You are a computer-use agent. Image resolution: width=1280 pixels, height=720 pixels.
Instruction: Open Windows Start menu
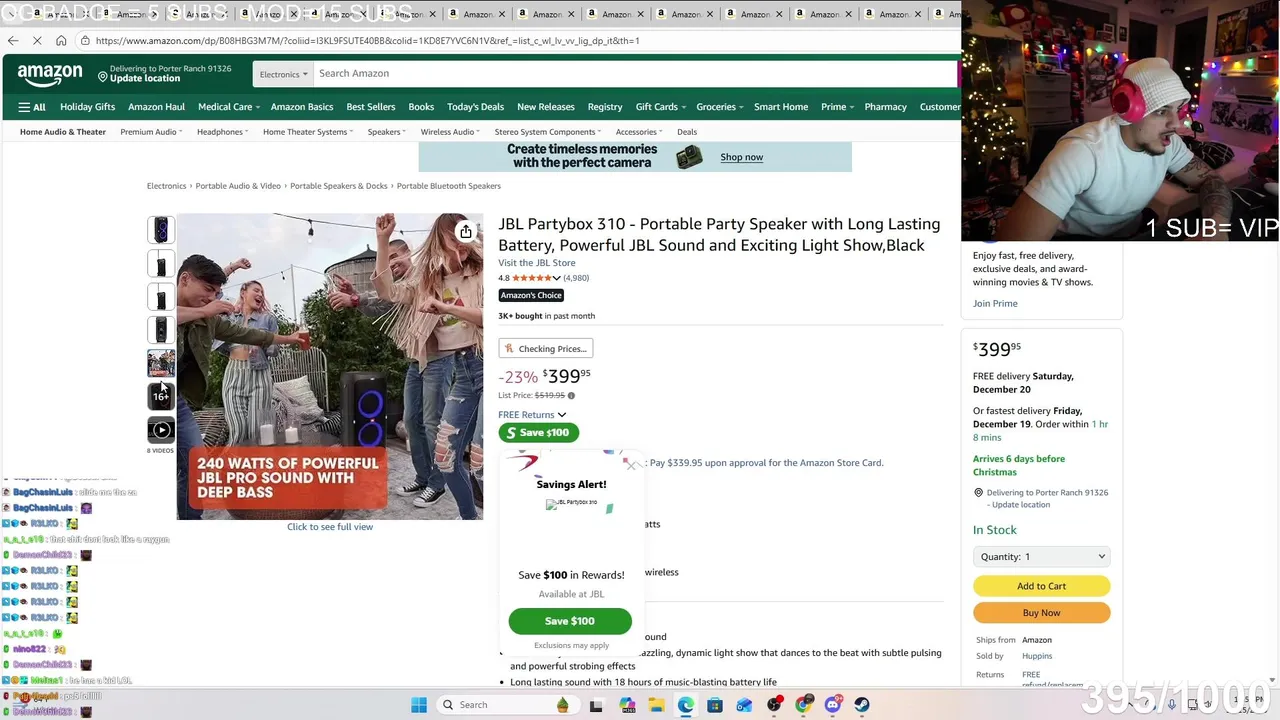419,705
